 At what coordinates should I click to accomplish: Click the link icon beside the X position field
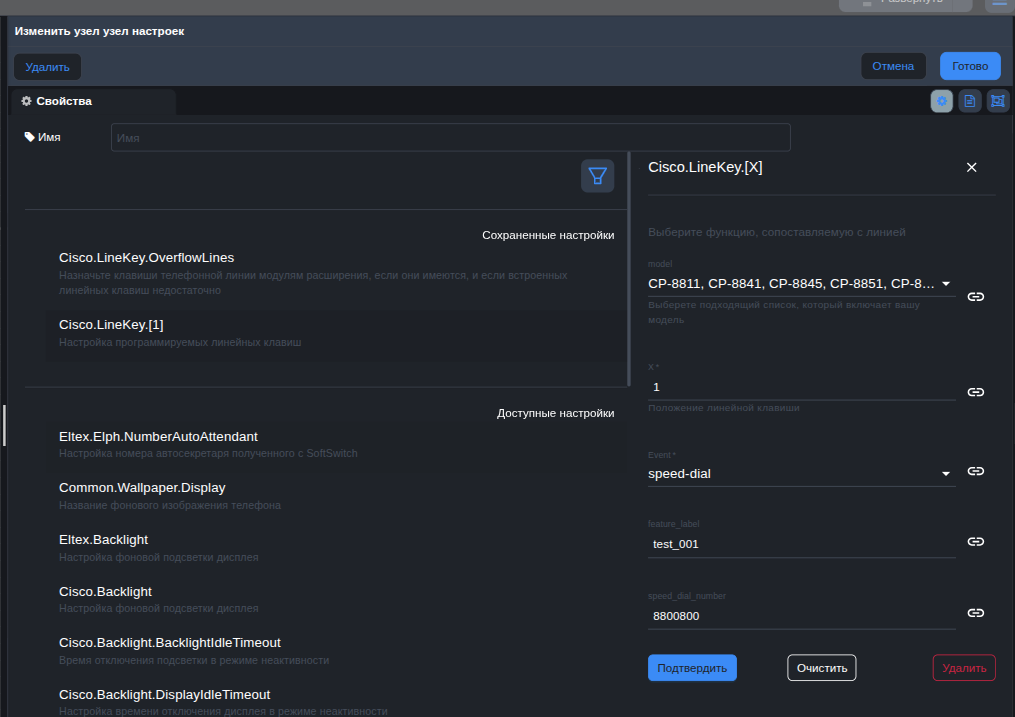(976, 392)
